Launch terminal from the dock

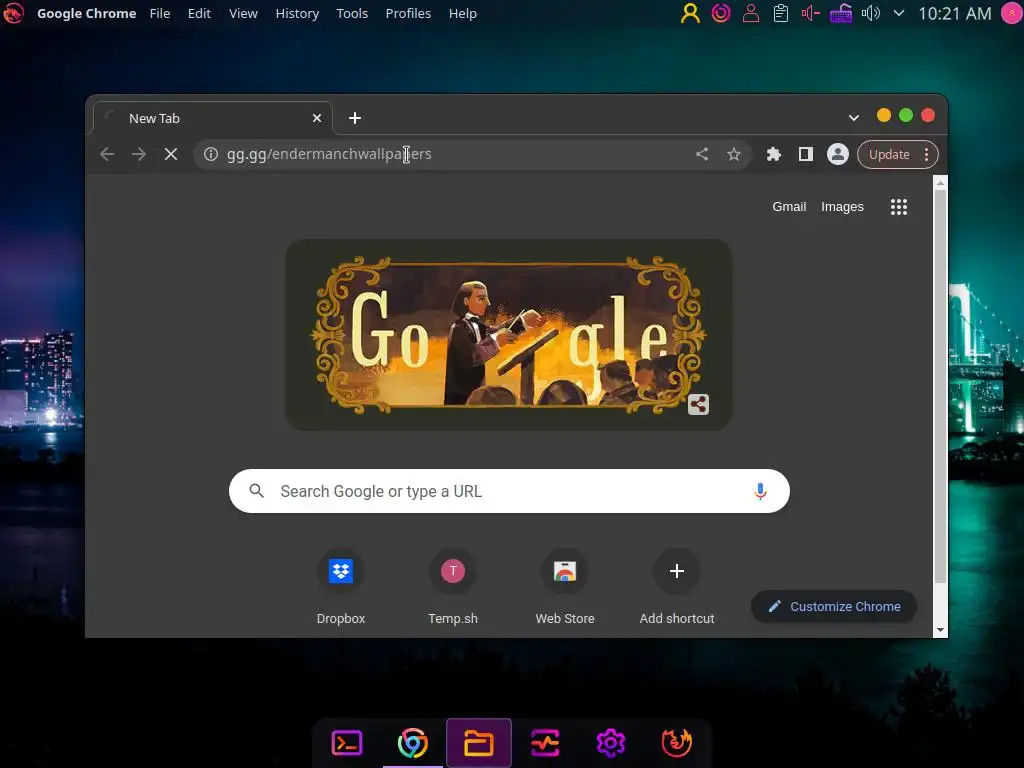click(347, 743)
